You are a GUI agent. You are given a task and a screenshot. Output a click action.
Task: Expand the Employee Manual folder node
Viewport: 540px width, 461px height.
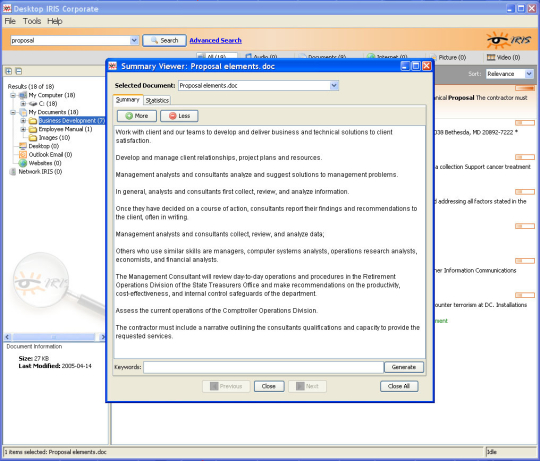pos(23,129)
